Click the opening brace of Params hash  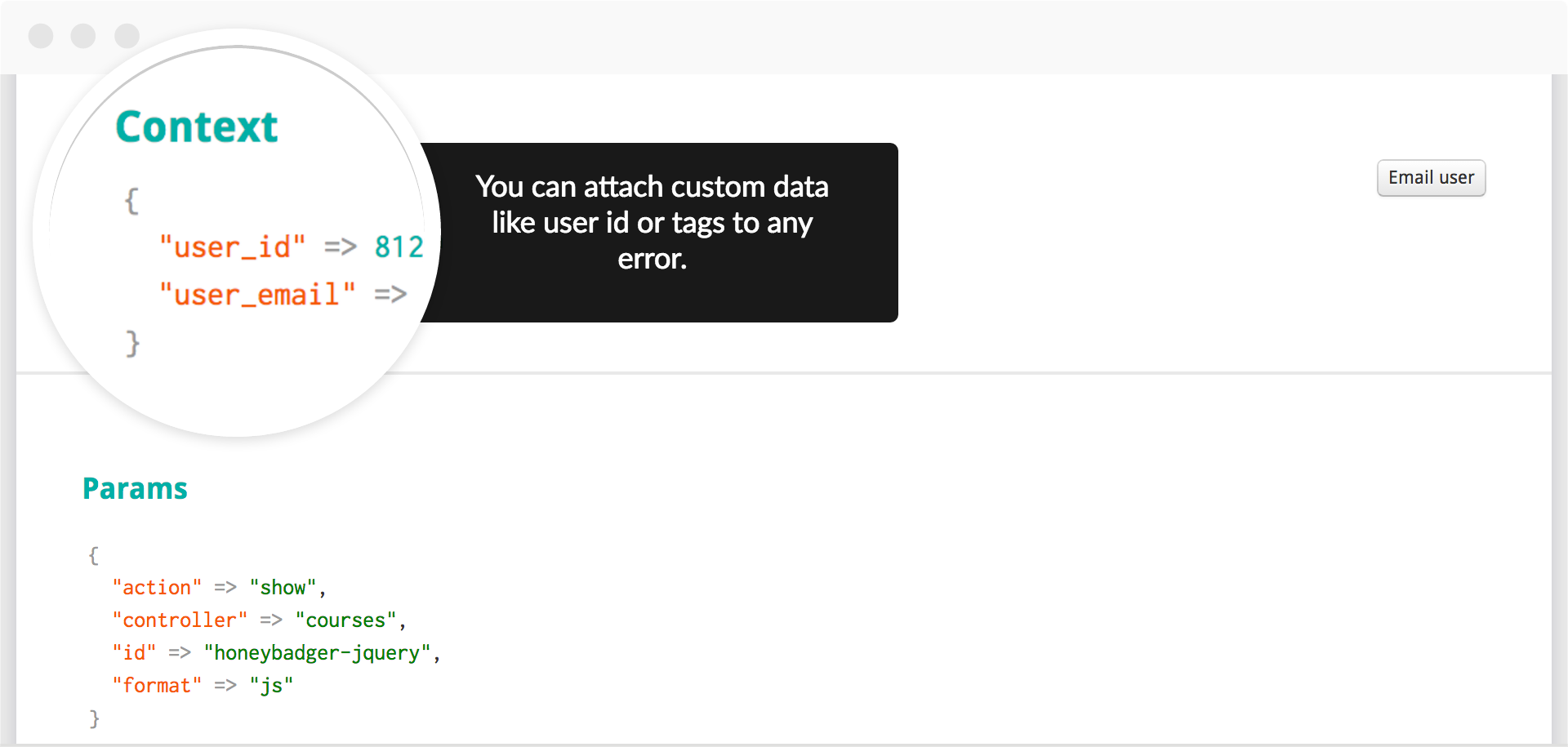tap(93, 555)
